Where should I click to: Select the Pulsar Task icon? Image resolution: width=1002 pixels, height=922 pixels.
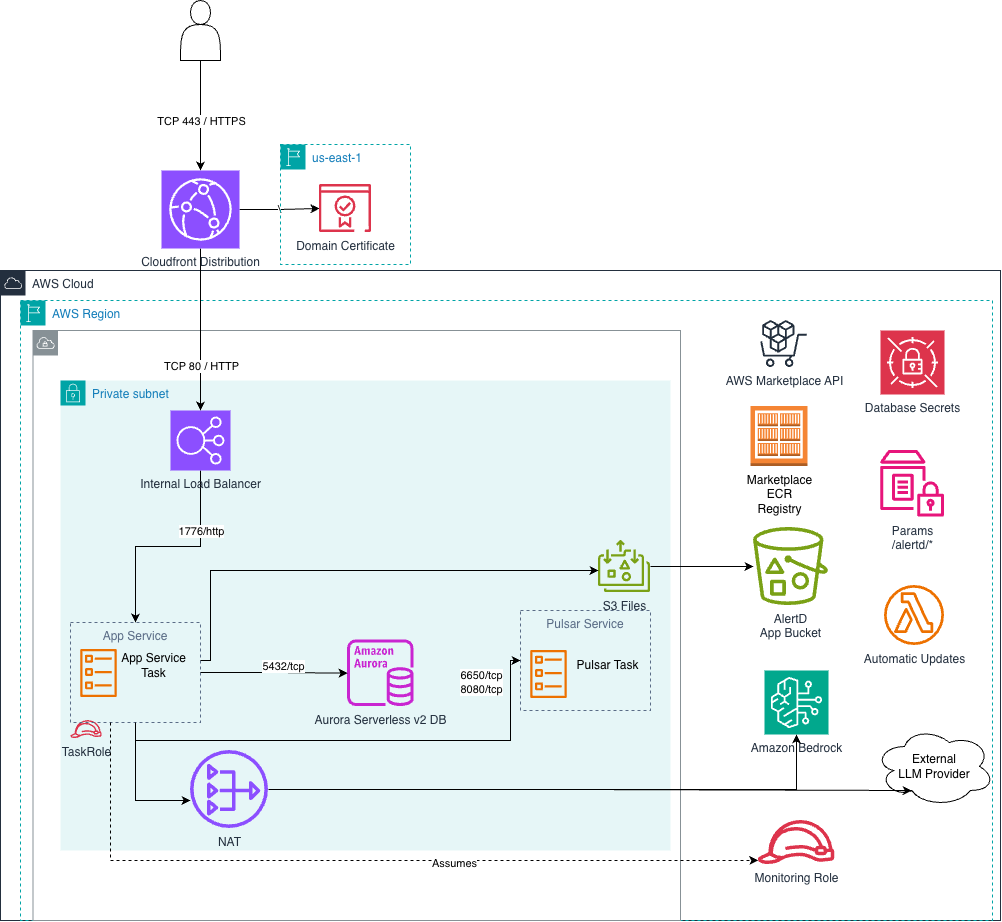pyautogui.click(x=548, y=674)
